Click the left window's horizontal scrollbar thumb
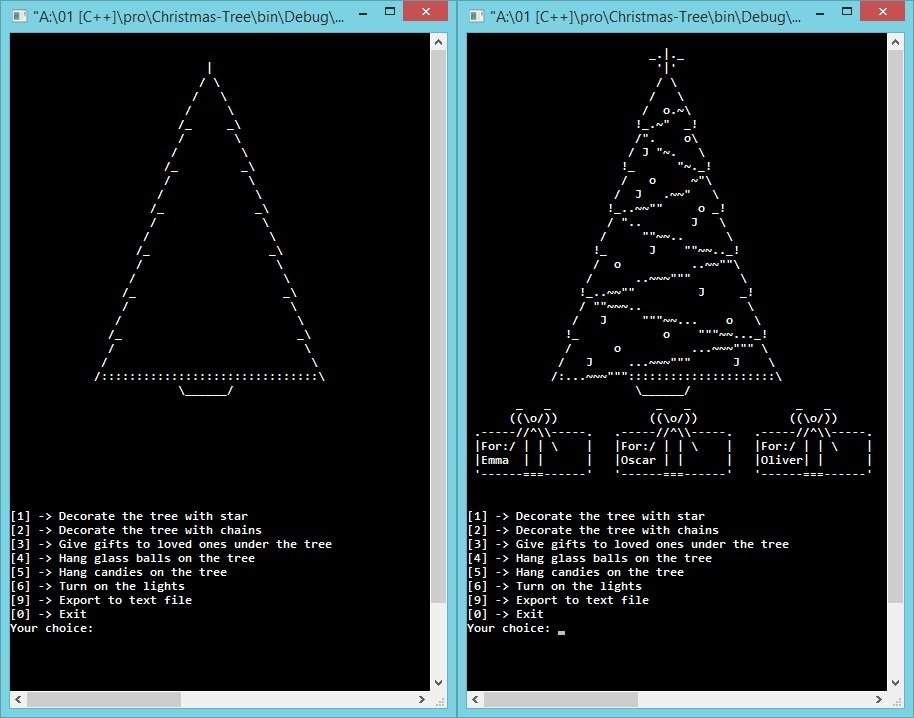Screen dimensions: 914x718 coord(104,699)
